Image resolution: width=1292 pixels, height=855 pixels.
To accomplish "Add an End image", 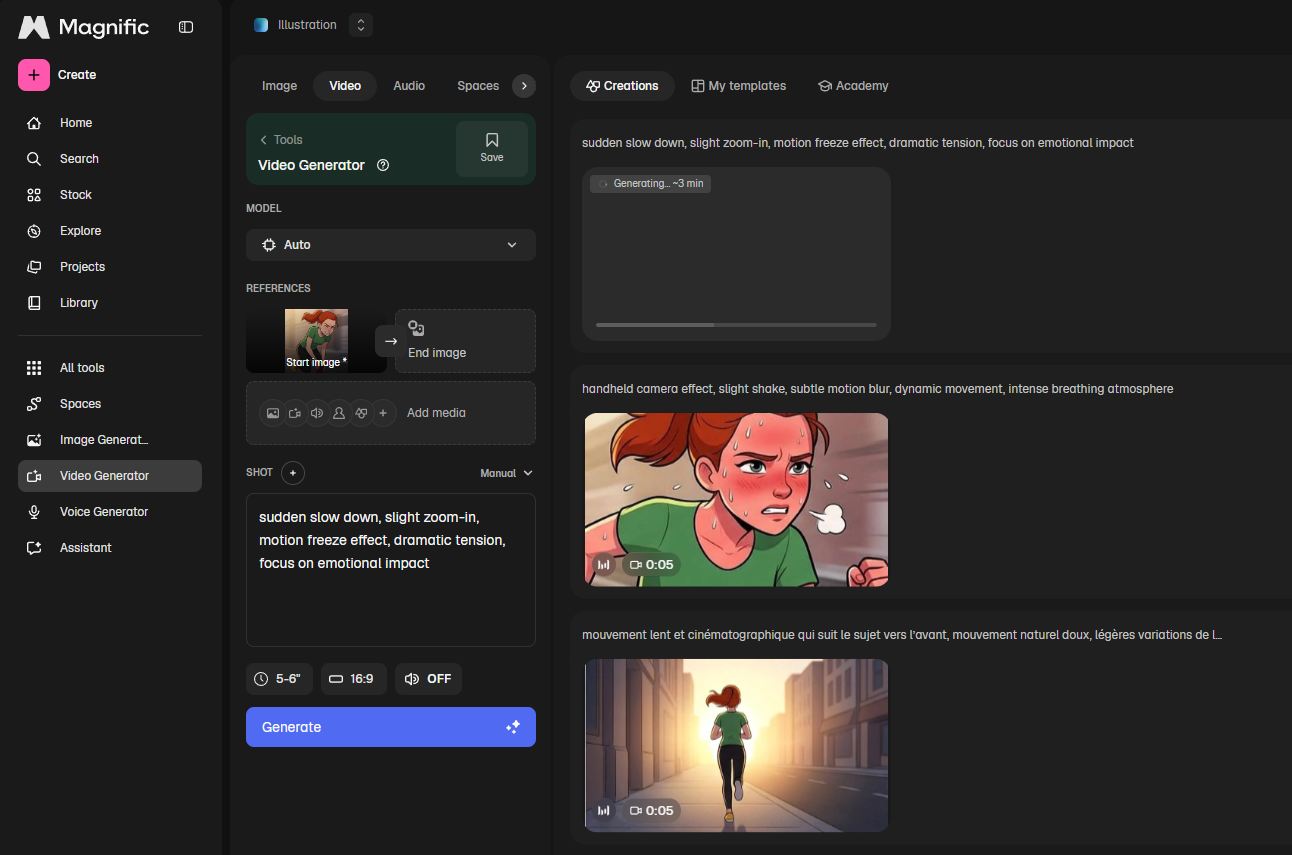I will pyautogui.click(x=465, y=341).
